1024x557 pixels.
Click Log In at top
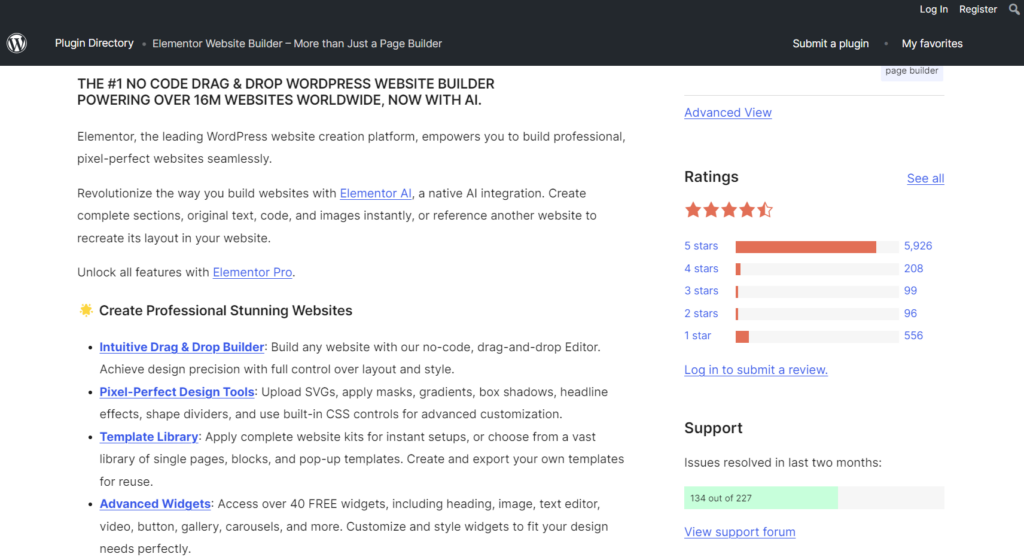click(933, 9)
